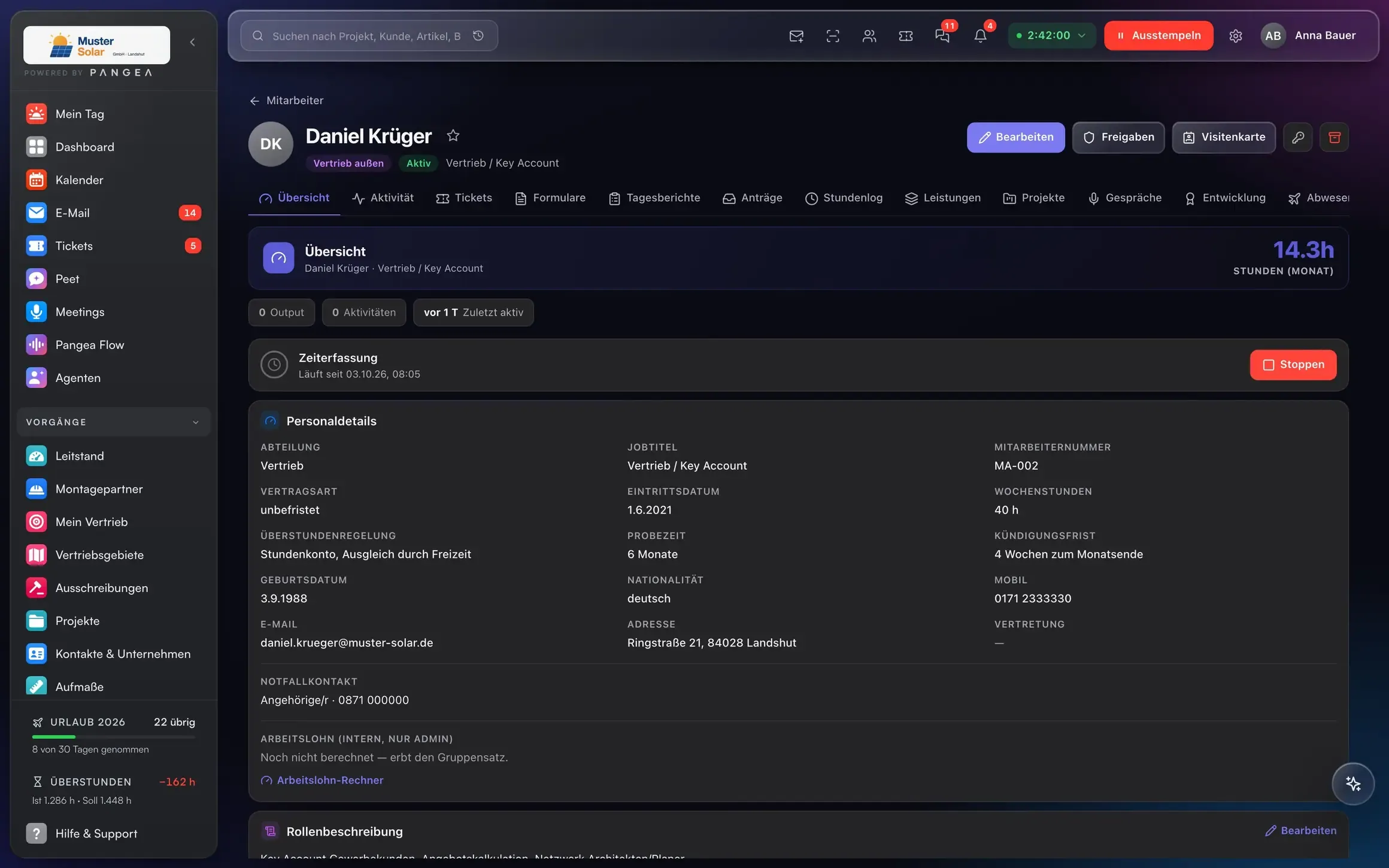Viewport: 1389px width, 868px height.
Task: Open Leitstand in sidebar
Action: point(114,456)
